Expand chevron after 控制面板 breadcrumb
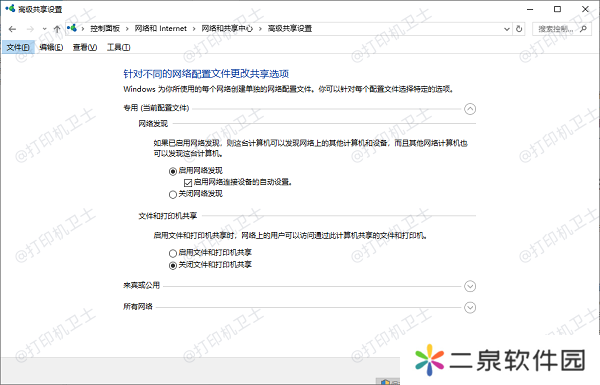This screenshot has height=385, width=600. click(x=127, y=29)
